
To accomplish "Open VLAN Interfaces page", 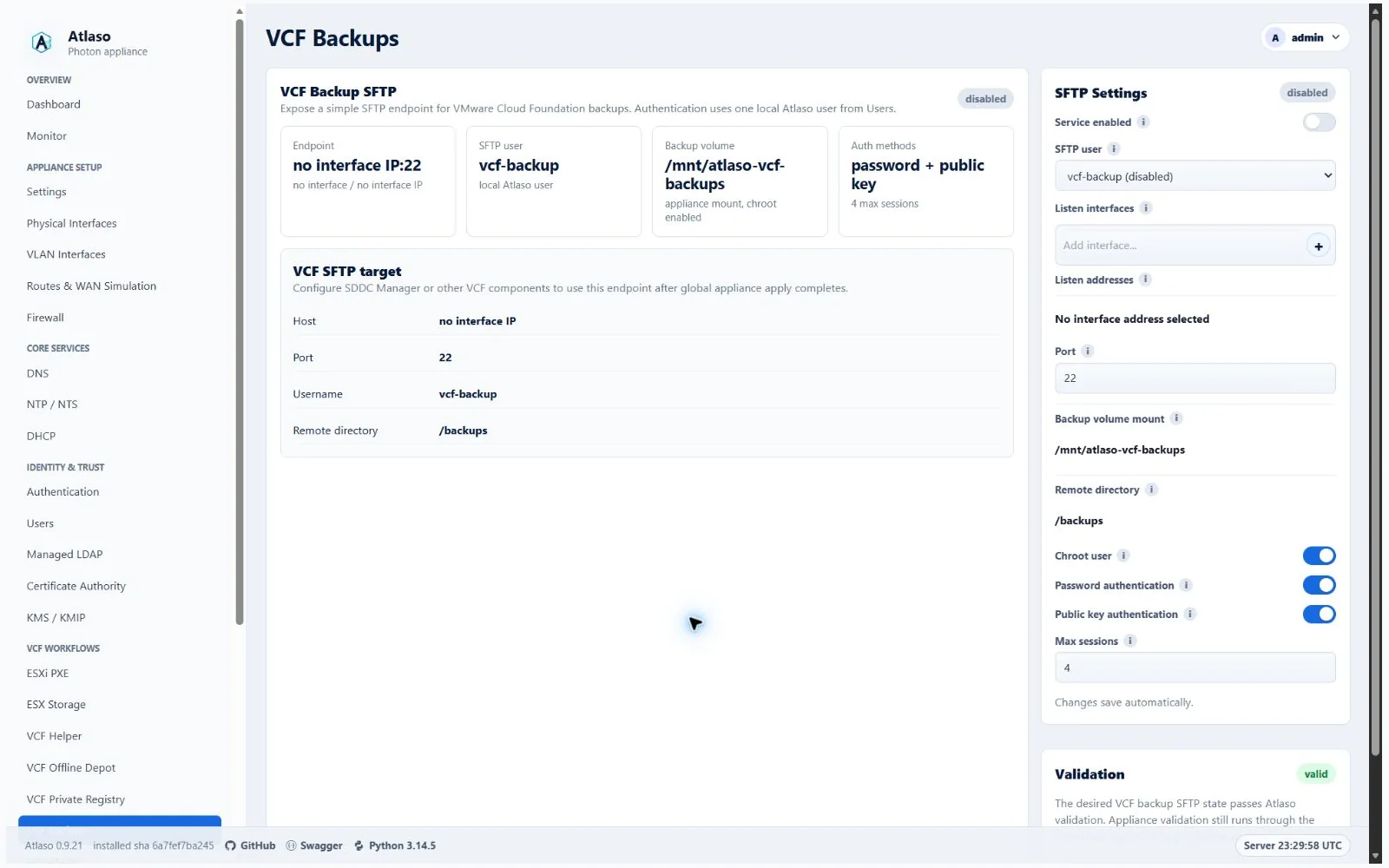I will click(x=66, y=254).
